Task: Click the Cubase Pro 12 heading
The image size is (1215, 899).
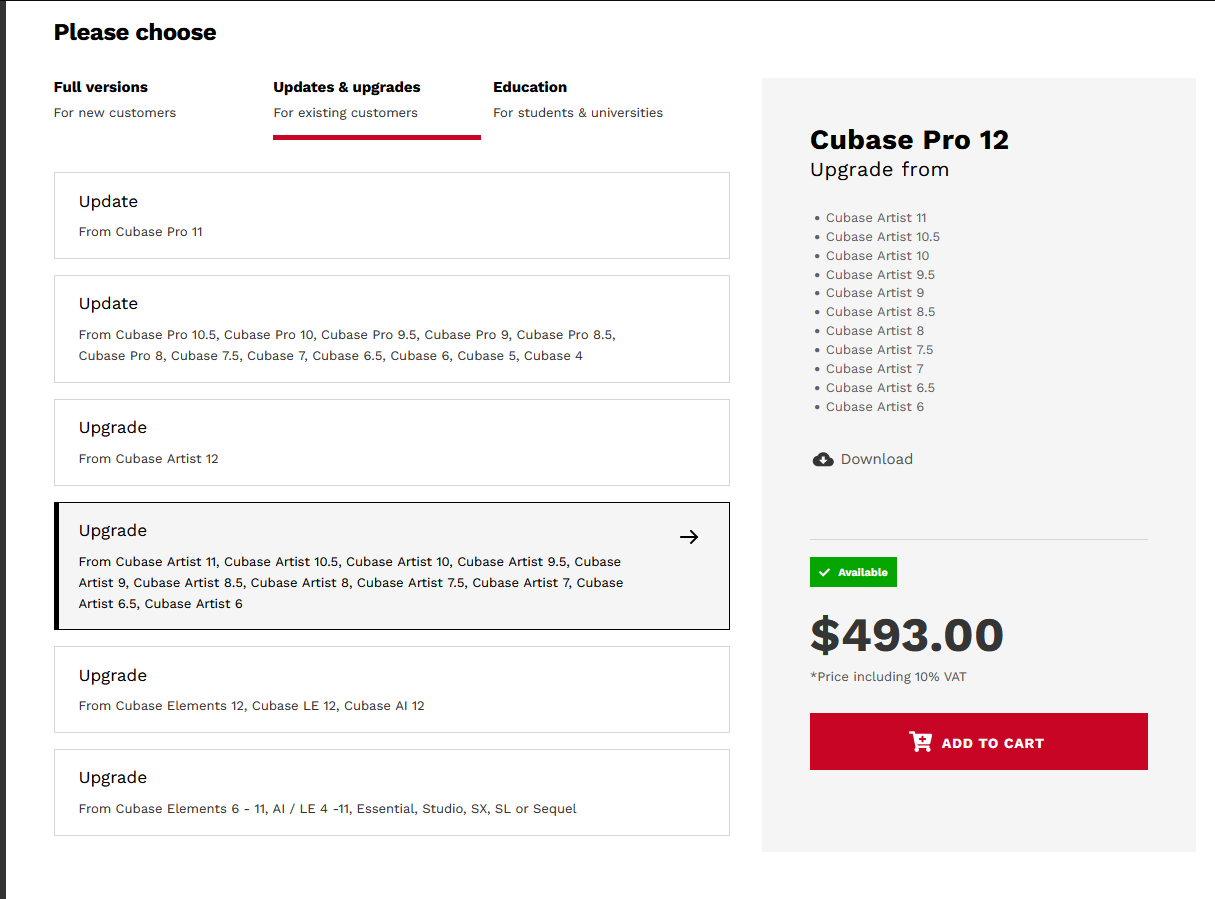Action: click(909, 140)
